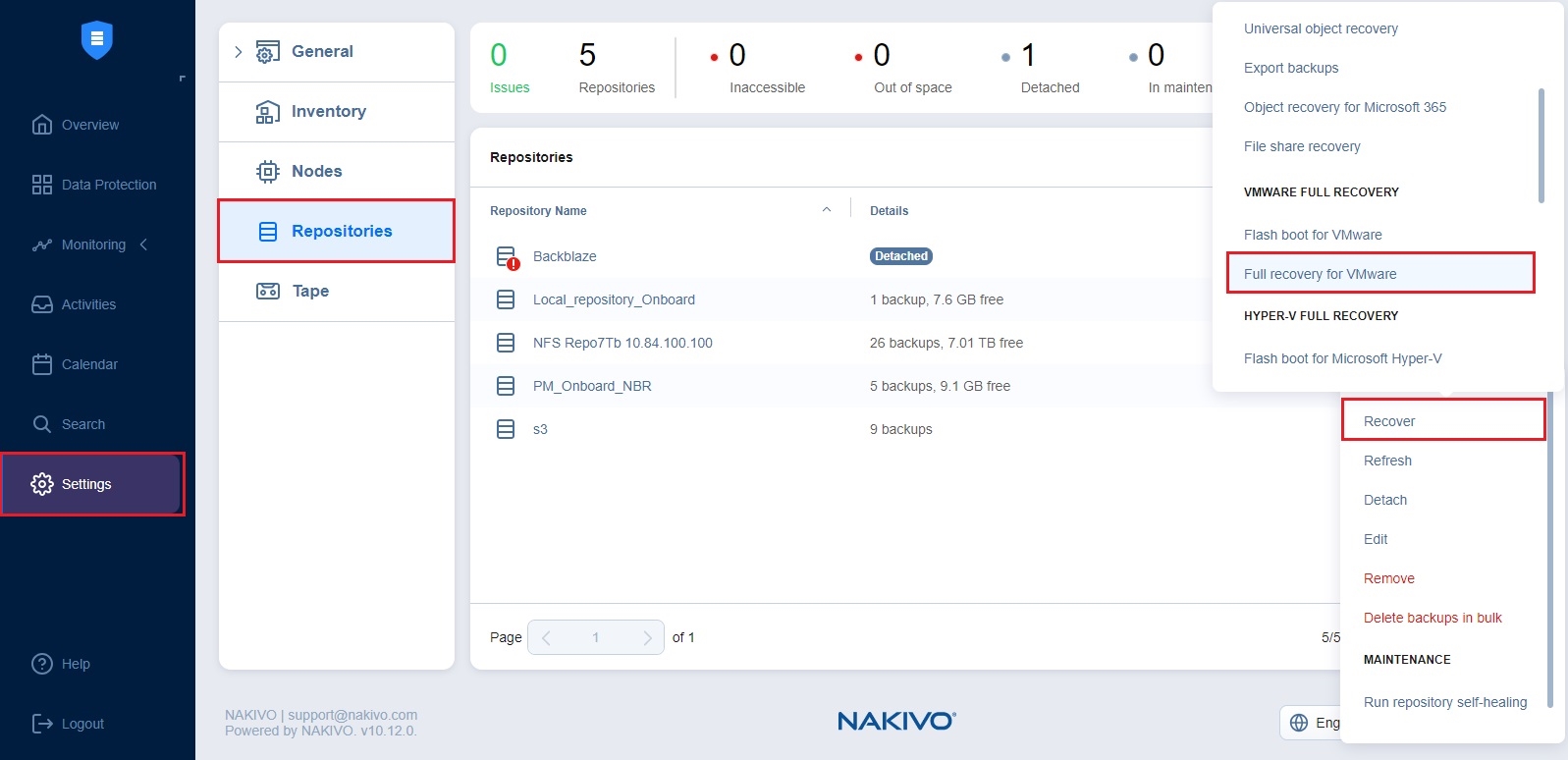Sort by Repository Name column arrow
This screenshot has height=760, width=1568.
point(827,210)
